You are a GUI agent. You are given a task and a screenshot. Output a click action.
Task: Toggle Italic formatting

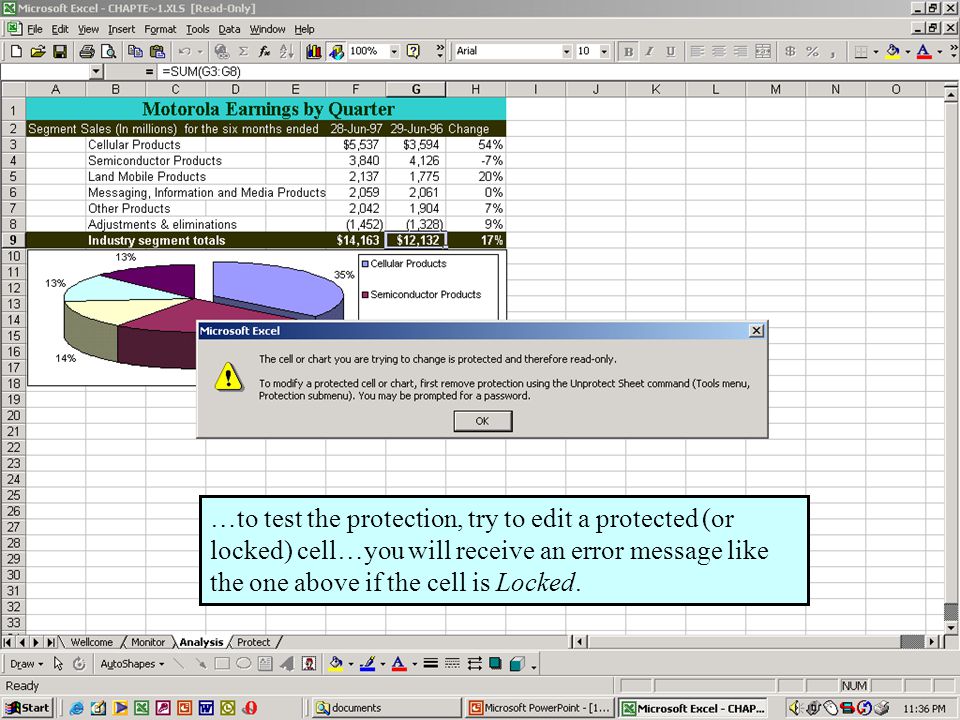point(650,51)
